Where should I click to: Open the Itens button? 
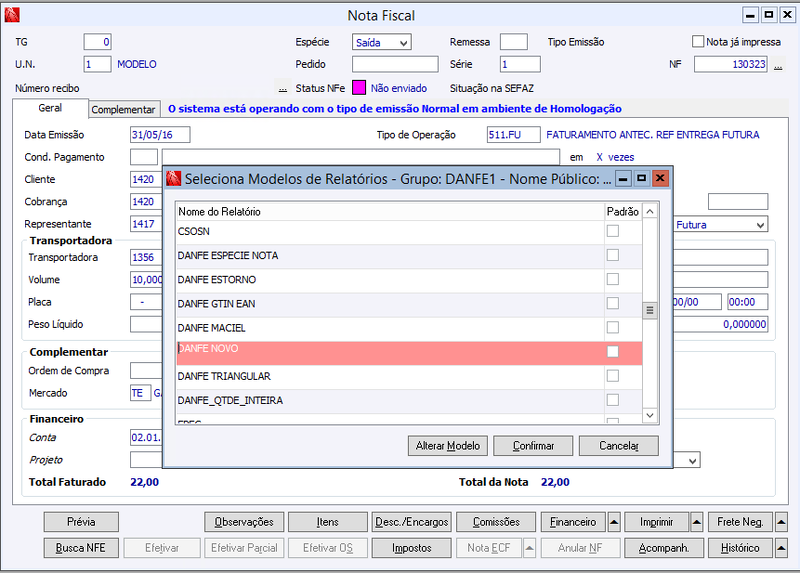point(328,522)
